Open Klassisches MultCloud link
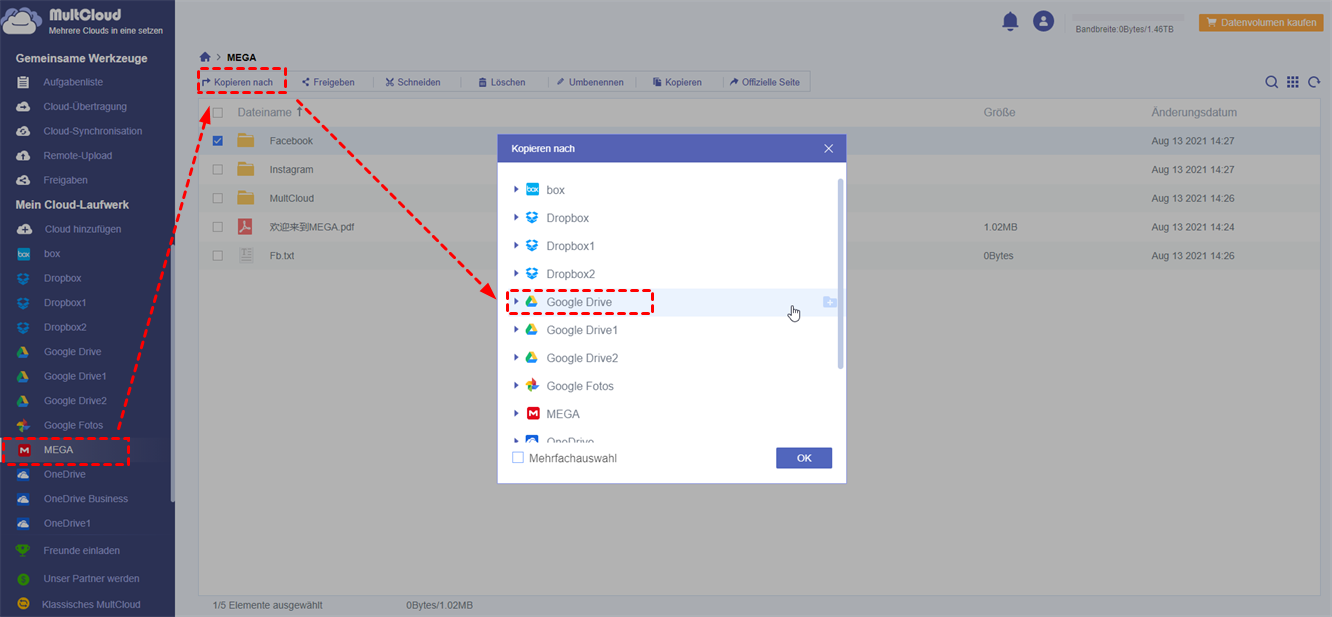This screenshot has width=1332, height=617. pyautogui.click(x=91, y=604)
